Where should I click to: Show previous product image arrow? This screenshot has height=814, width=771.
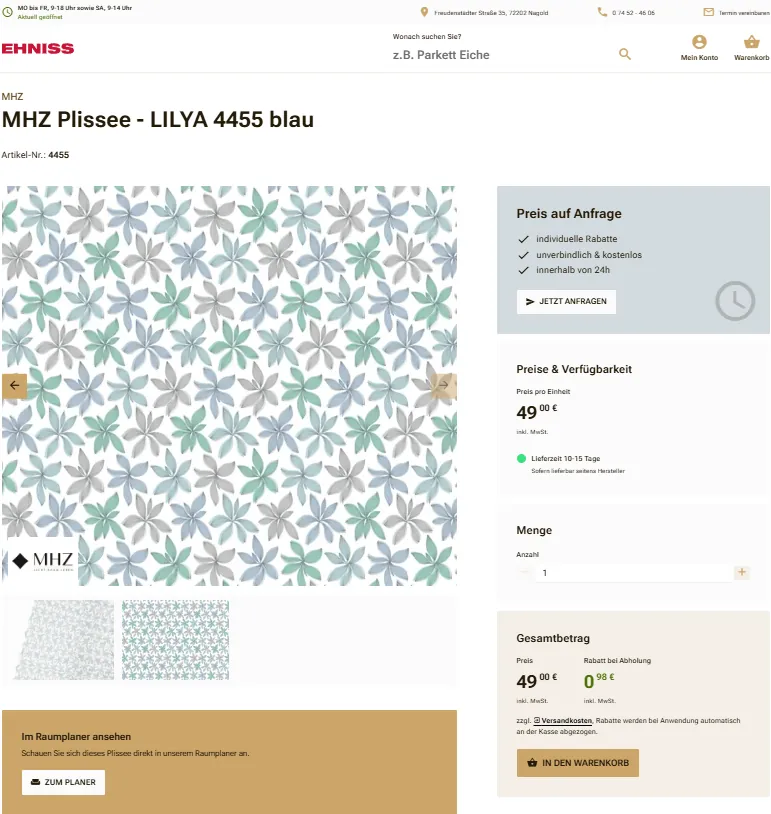[14, 385]
